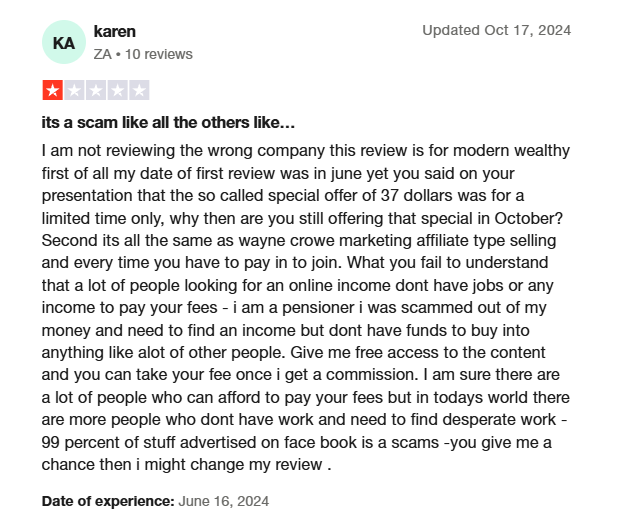Click the KA avatar circle

[64, 42]
